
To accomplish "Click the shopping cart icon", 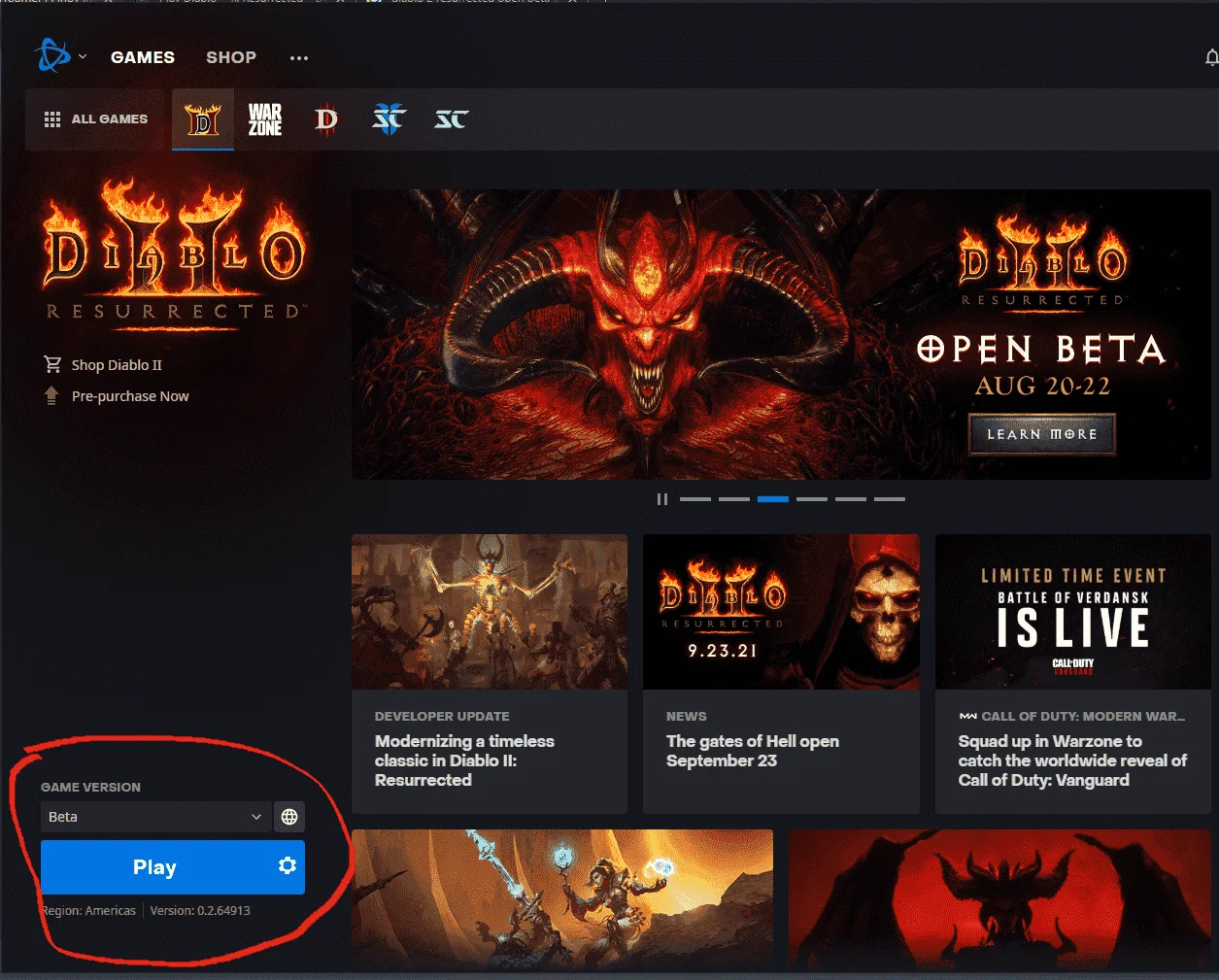I will click(x=52, y=364).
